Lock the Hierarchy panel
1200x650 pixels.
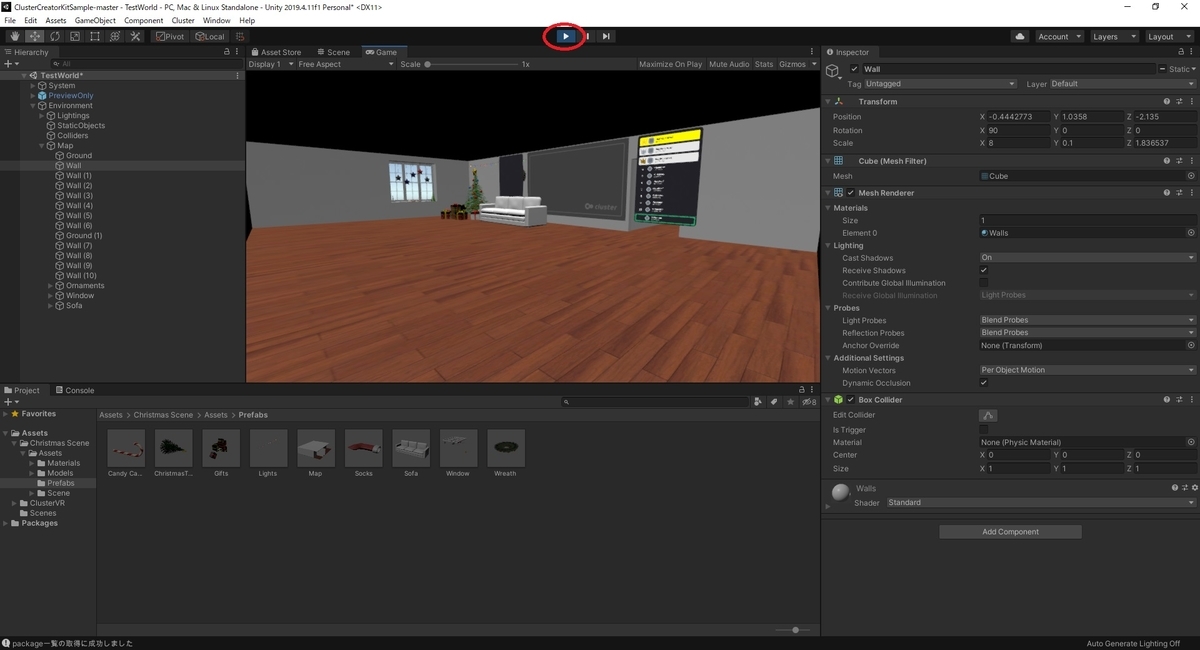click(226, 52)
